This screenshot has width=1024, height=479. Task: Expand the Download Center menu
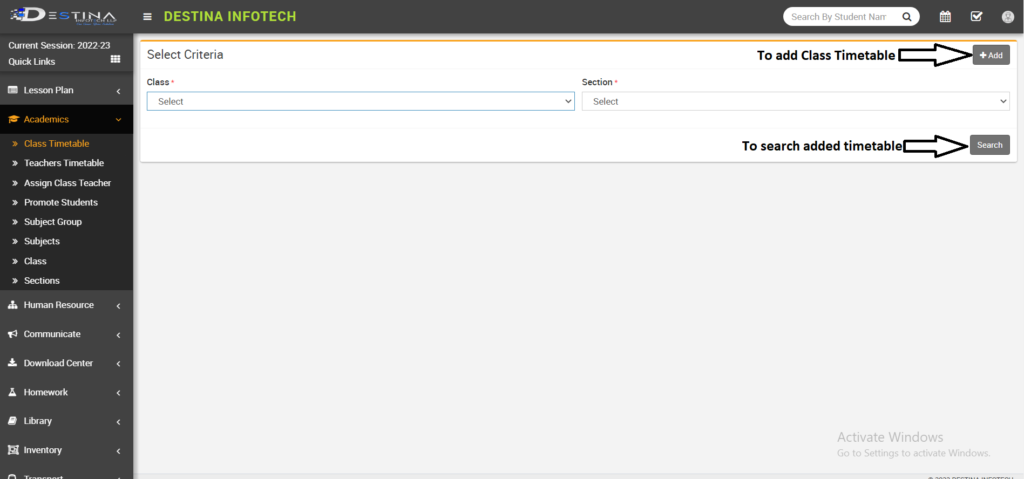pos(66,363)
